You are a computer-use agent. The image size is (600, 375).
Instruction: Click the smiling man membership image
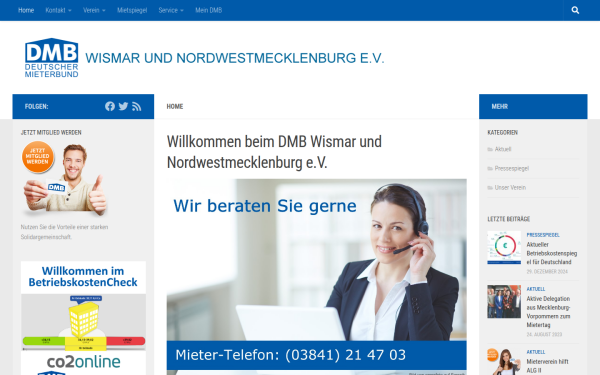pos(66,178)
